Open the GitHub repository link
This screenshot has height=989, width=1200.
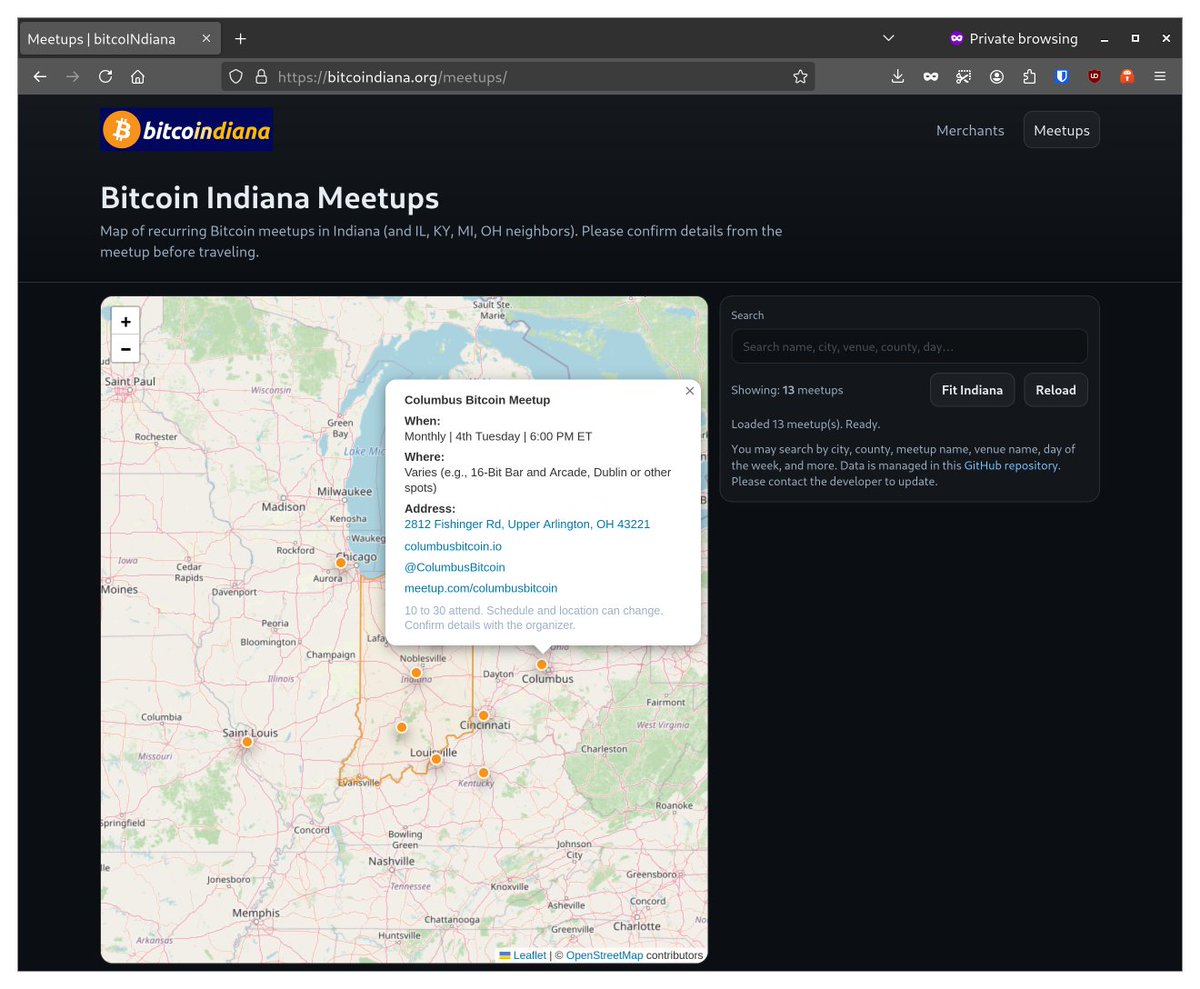1011,465
